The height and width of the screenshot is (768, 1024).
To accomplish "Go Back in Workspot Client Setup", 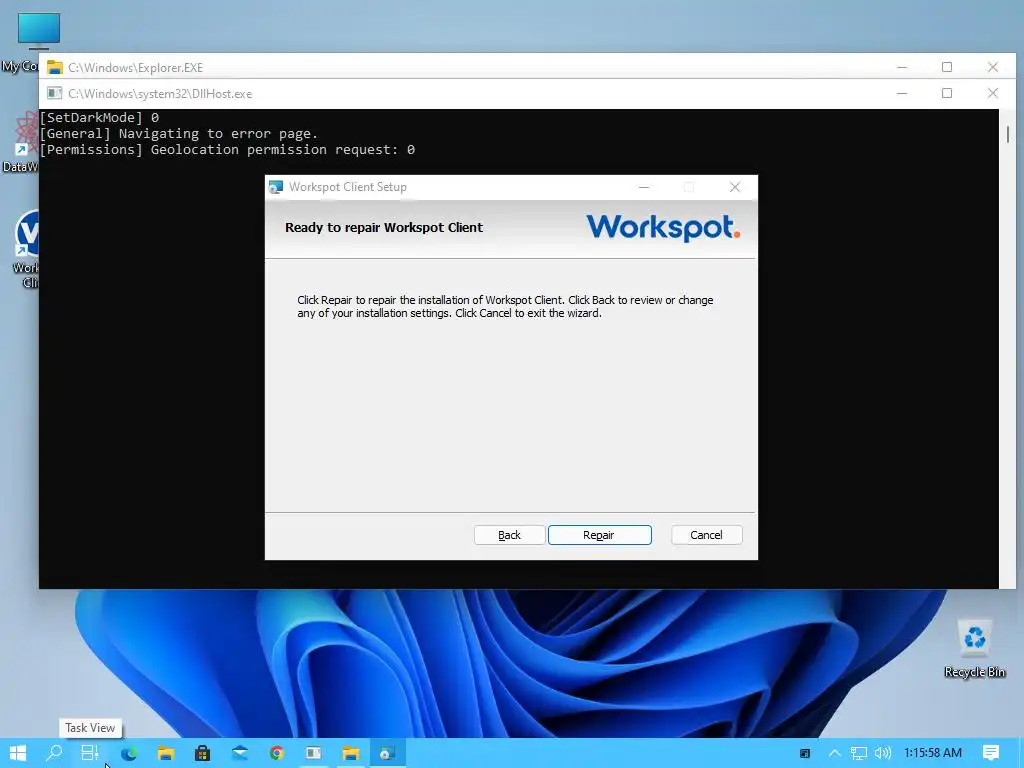I will coord(509,535).
